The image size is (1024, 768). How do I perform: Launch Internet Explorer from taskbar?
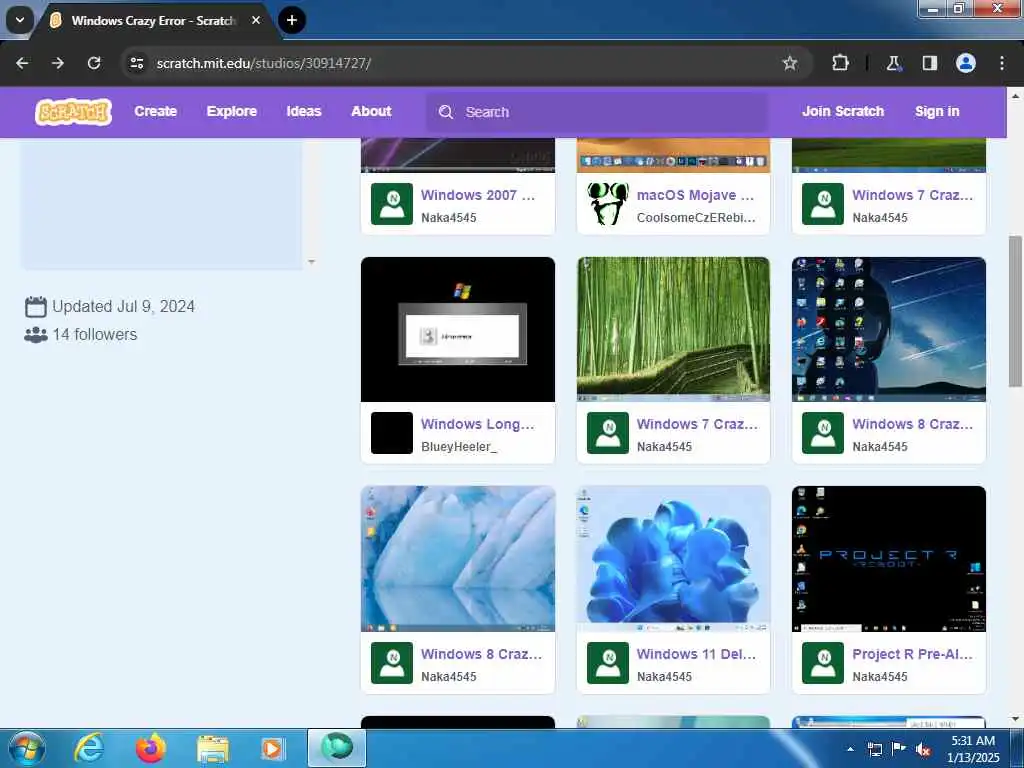89,748
